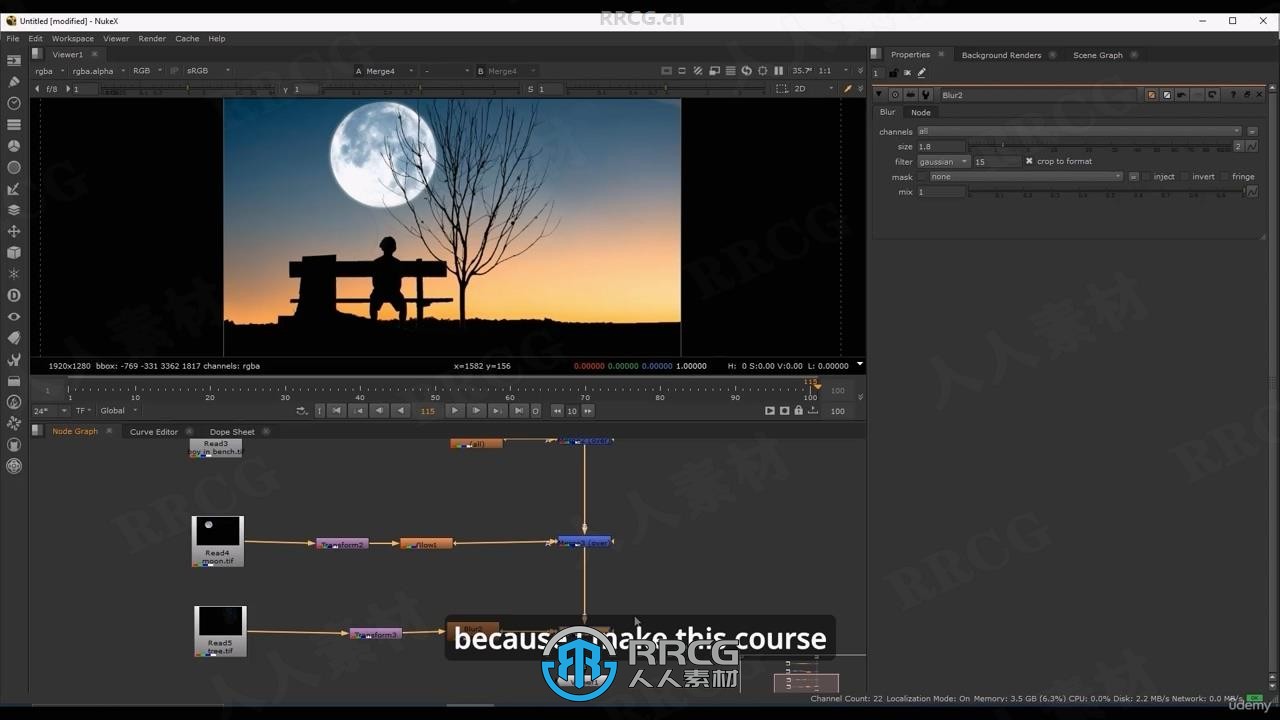
Task: Play forward in the viewer timeline
Action: (x=454, y=411)
